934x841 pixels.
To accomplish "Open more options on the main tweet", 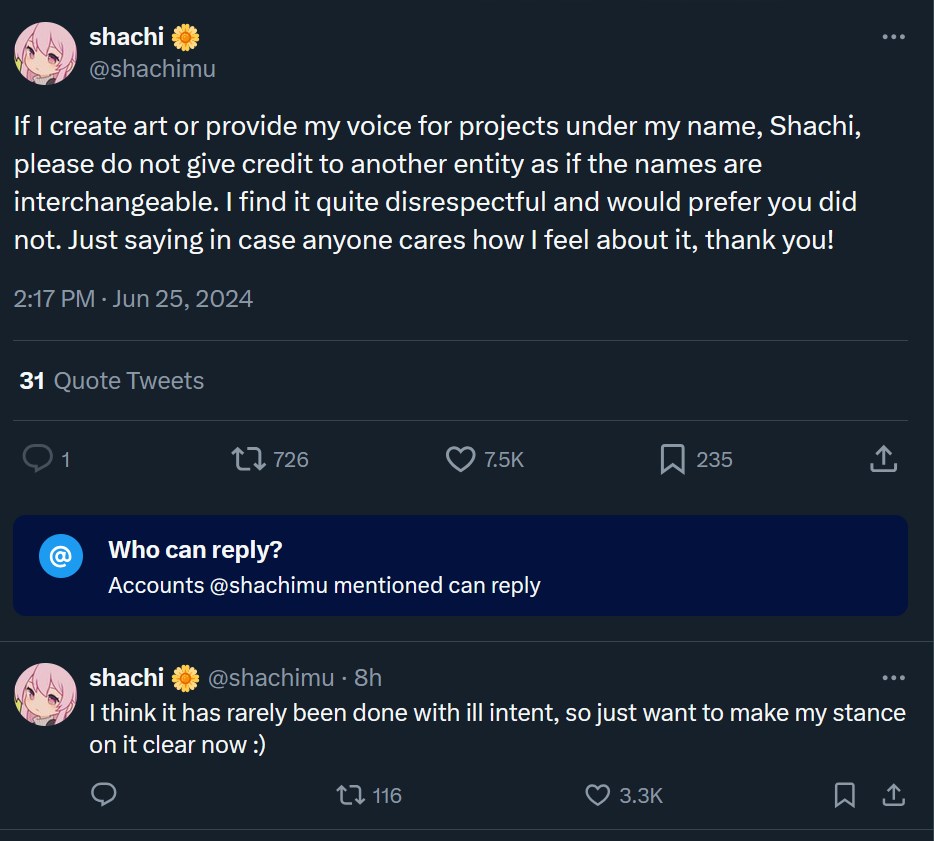I will point(893,37).
